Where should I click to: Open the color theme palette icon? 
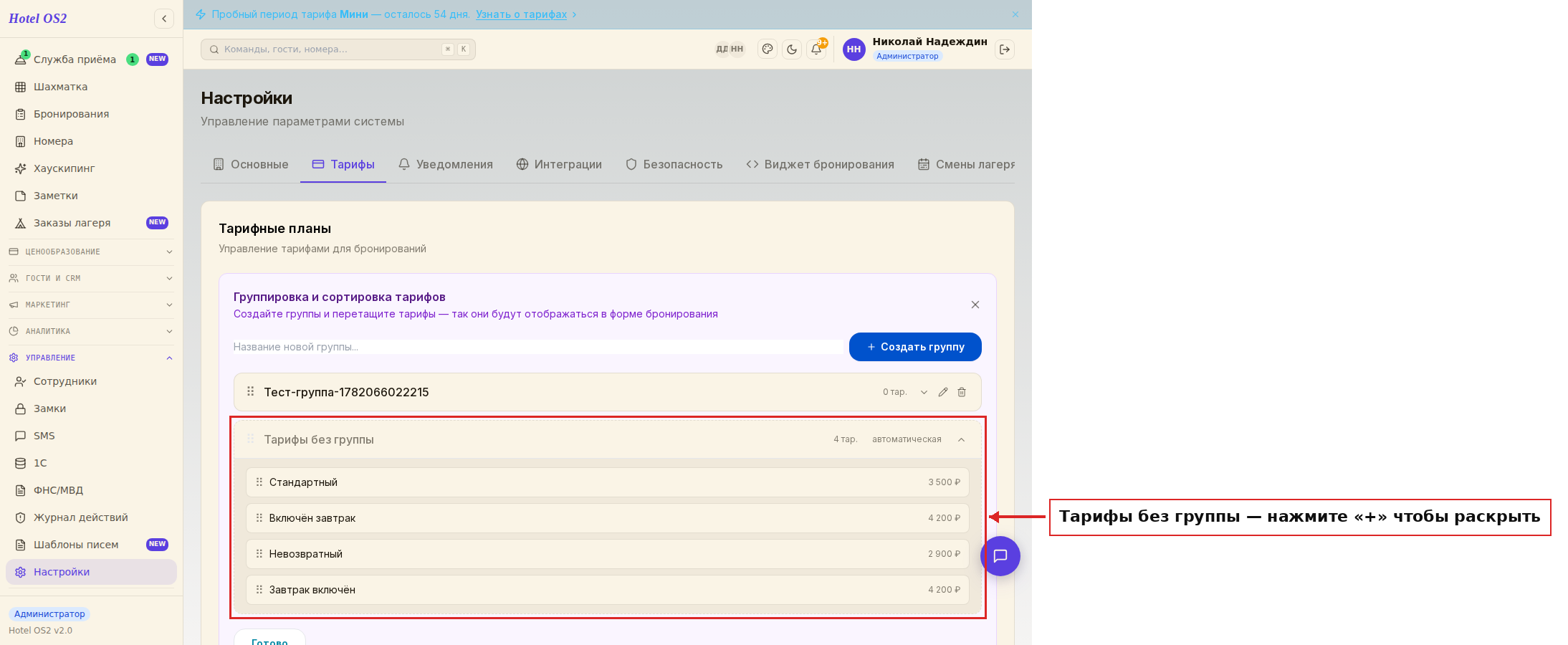pos(768,49)
